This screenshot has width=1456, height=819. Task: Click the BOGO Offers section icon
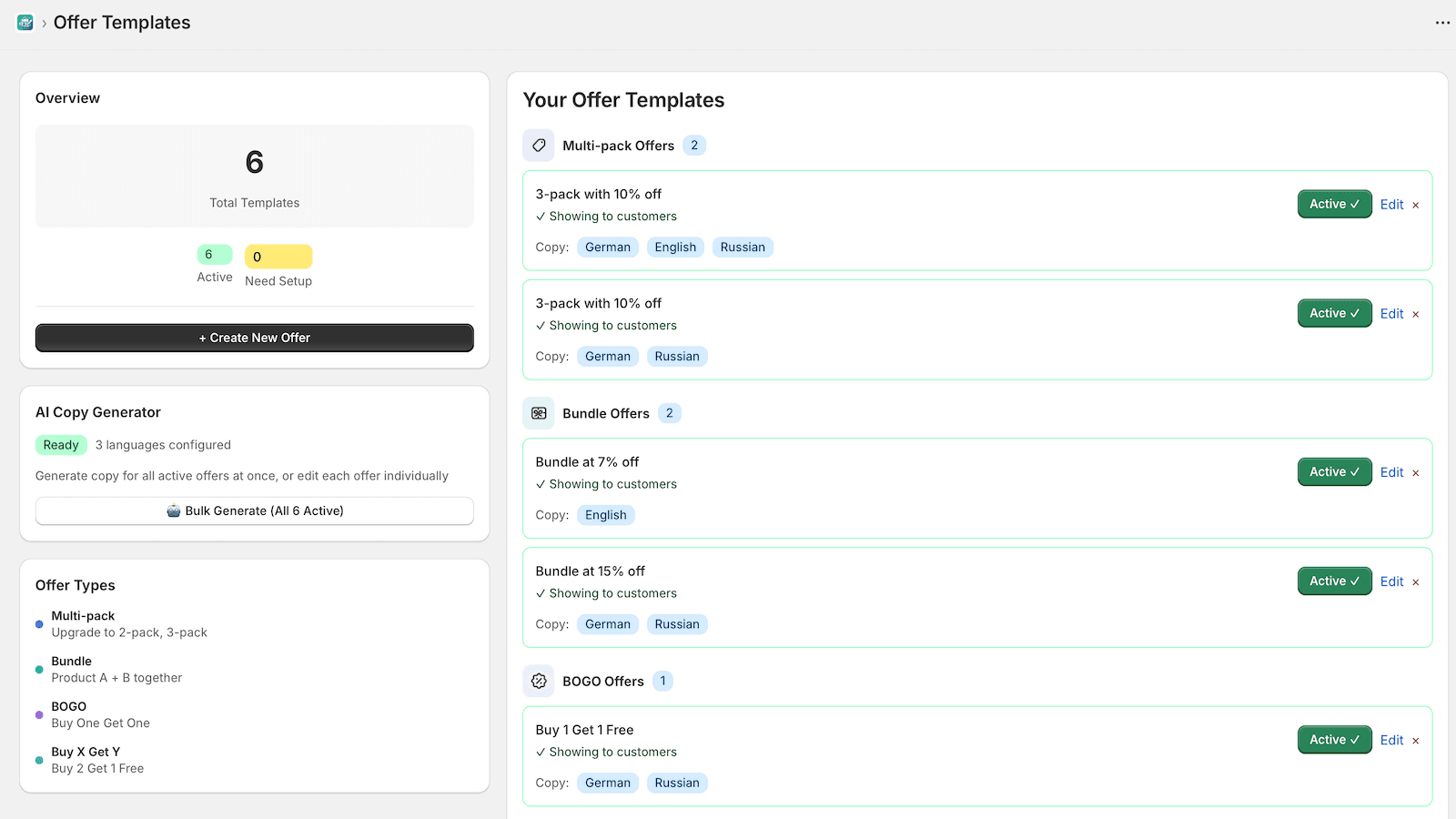538,681
